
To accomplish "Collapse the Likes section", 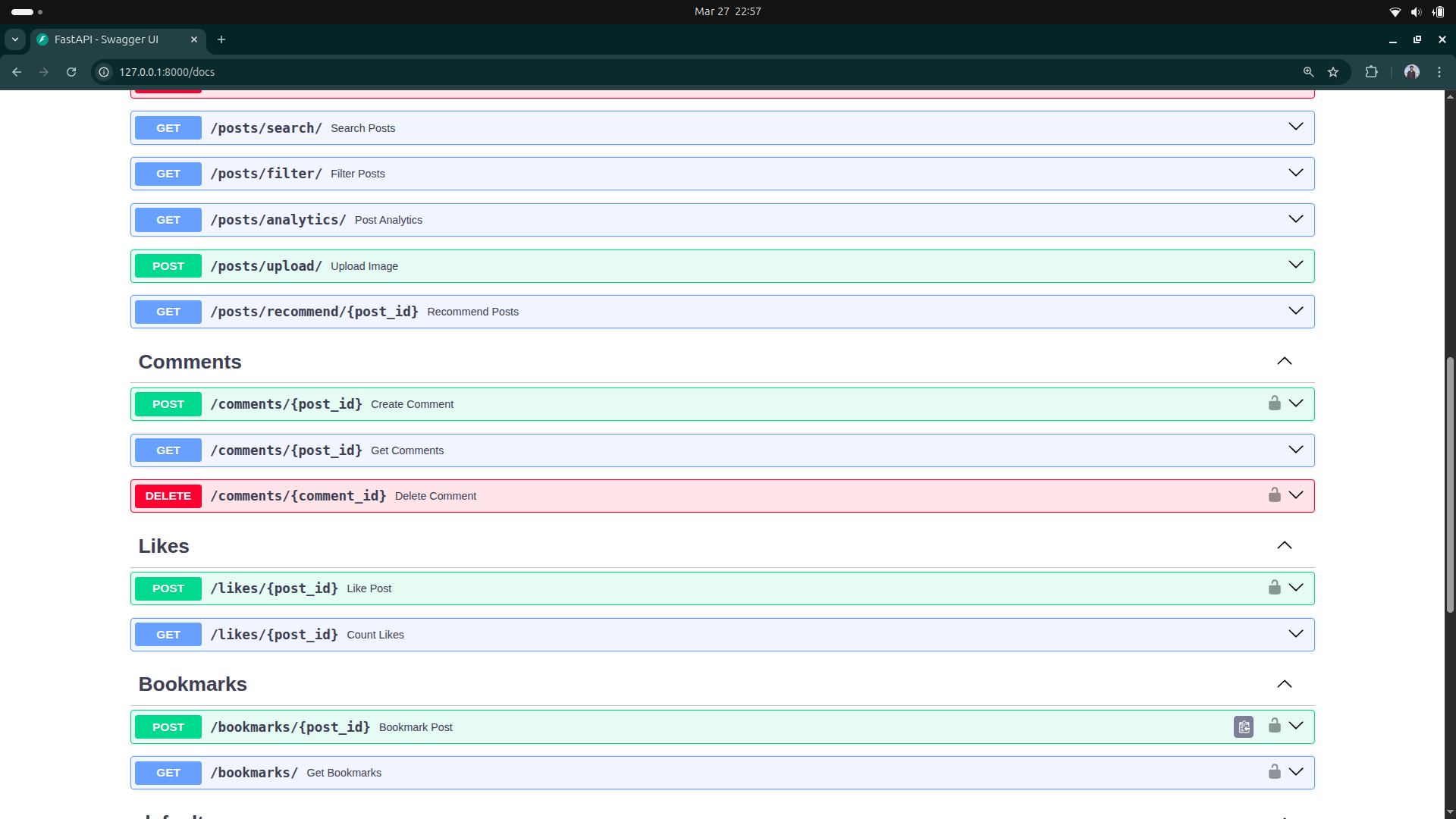I will pyautogui.click(x=1284, y=546).
